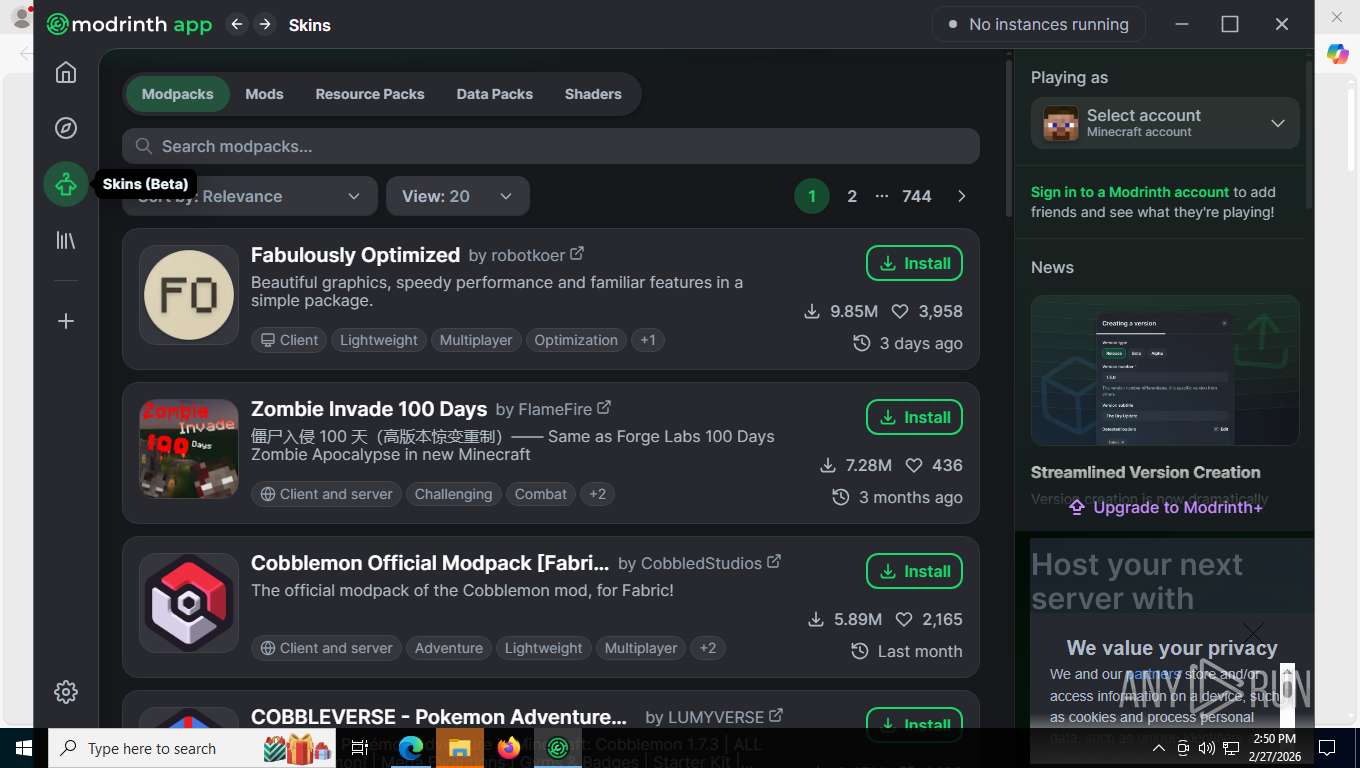
Task: Click the Steve avatar in account selector
Action: pyautogui.click(x=1061, y=123)
